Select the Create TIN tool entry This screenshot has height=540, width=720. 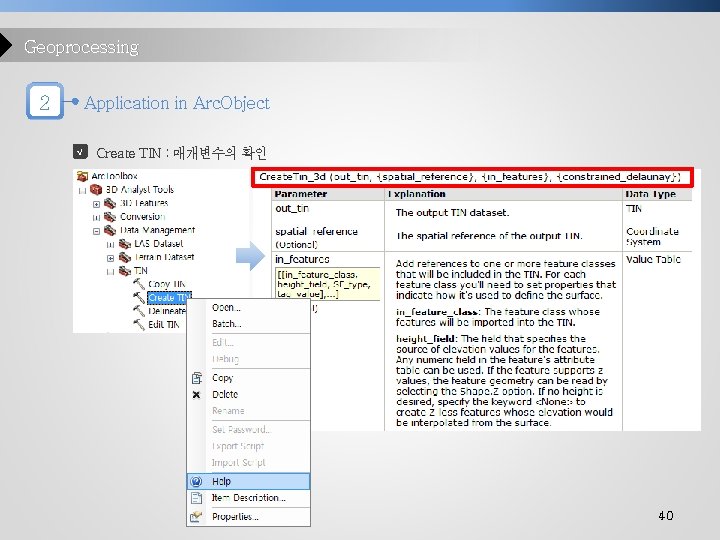point(169,298)
